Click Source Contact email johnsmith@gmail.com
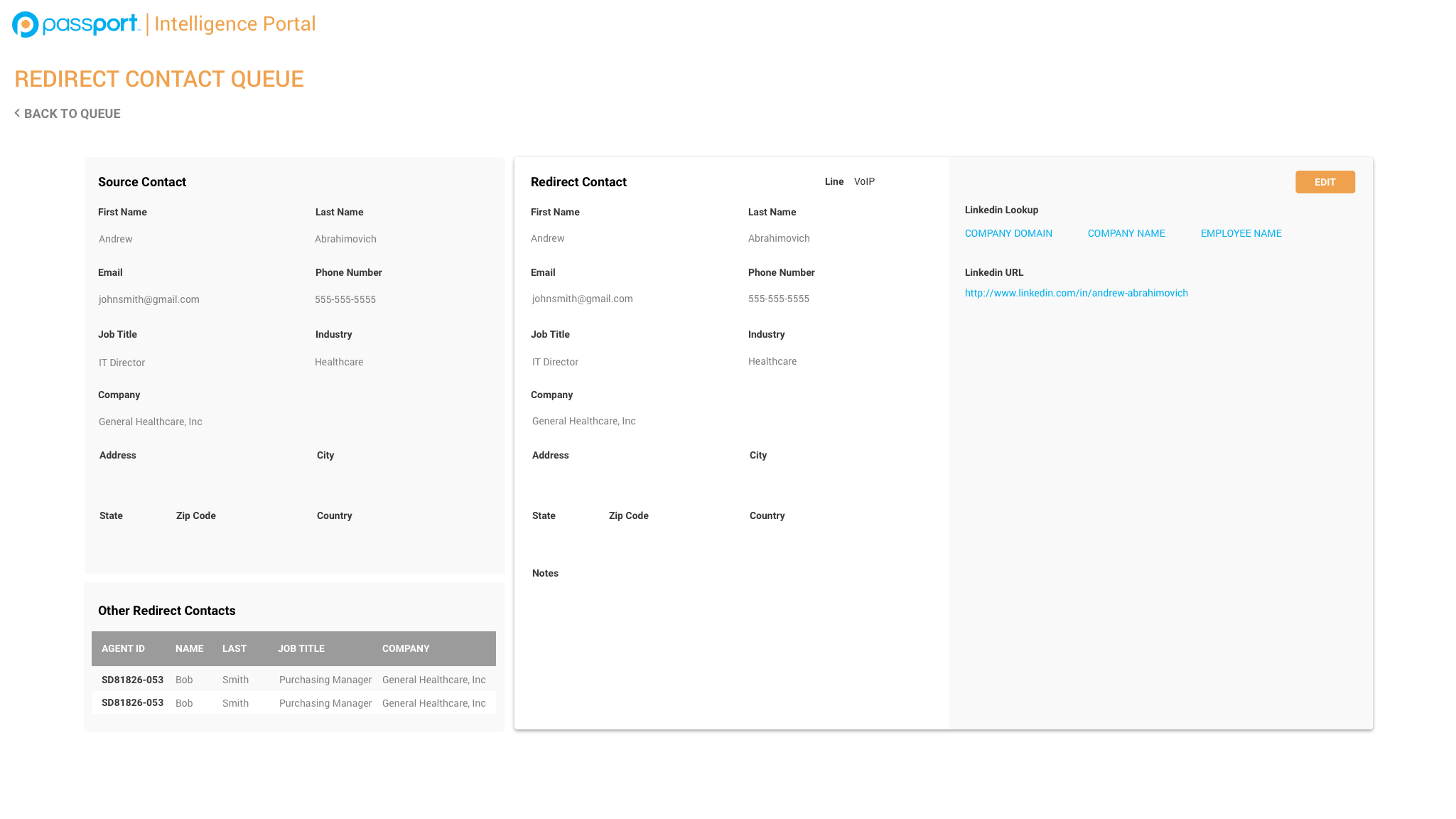This screenshot has height=819, width=1456. point(149,299)
